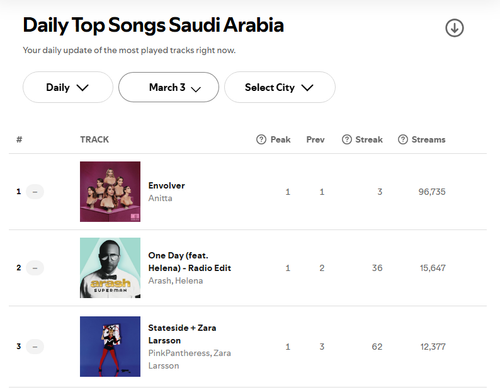Click the Peak help question-mark icon
This screenshot has width=500, height=389.
tap(261, 139)
